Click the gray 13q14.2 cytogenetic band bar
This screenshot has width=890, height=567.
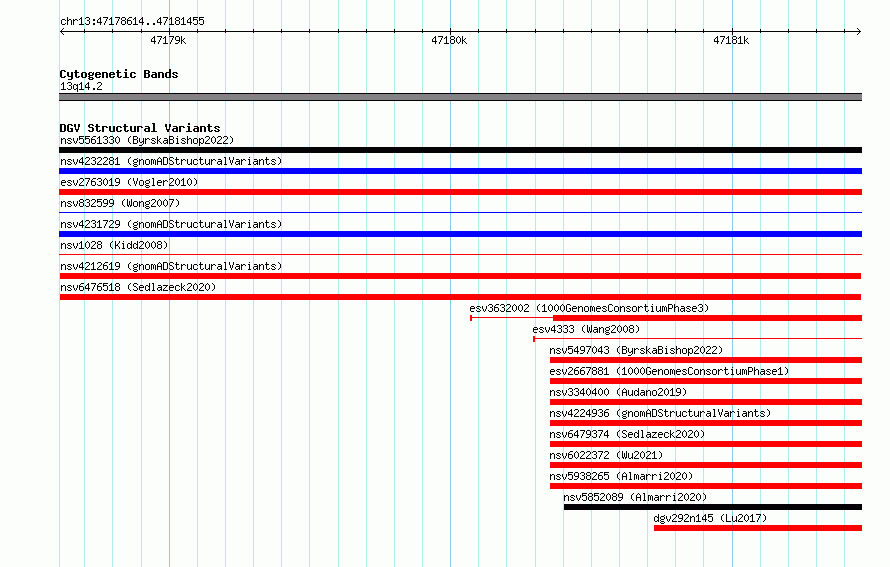[x=460, y=97]
